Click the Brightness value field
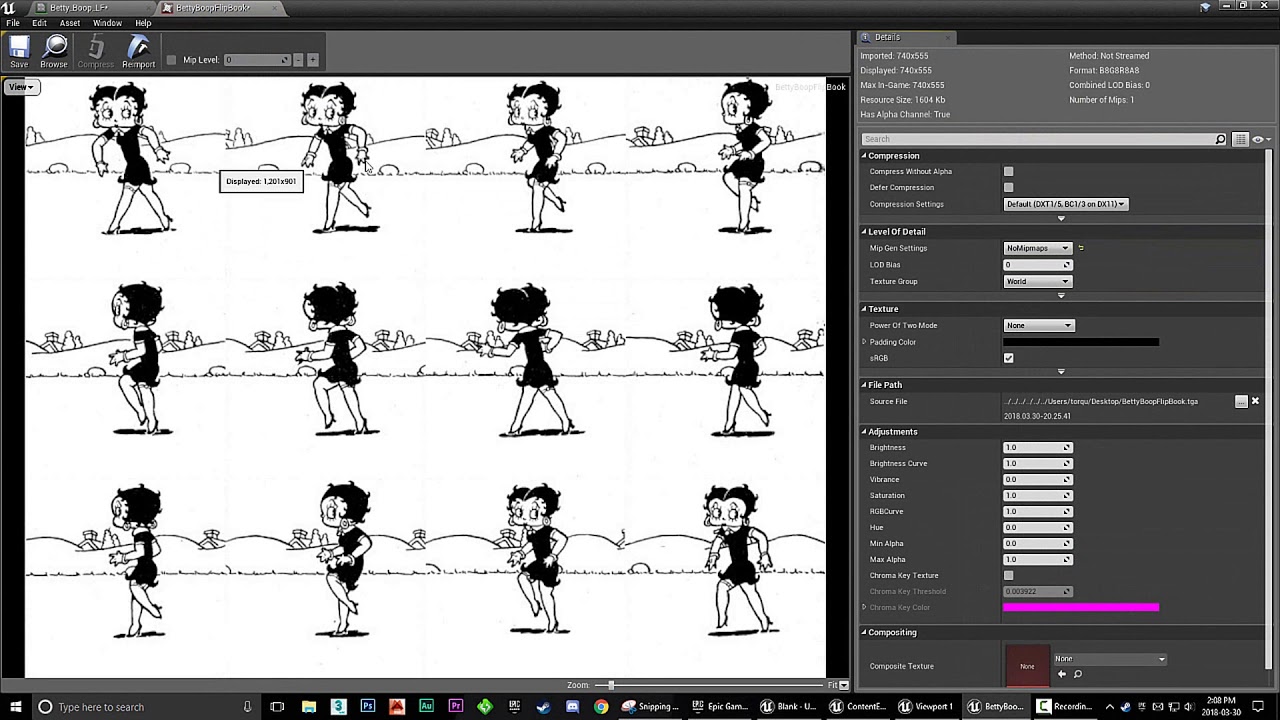 pyautogui.click(x=1038, y=447)
